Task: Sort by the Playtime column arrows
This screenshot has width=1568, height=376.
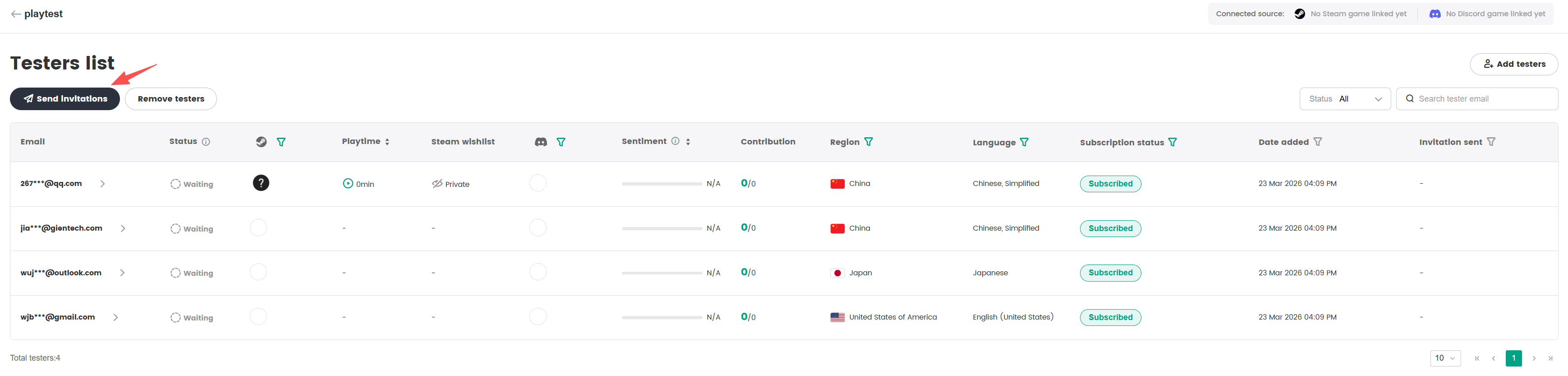Action: [x=387, y=142]
